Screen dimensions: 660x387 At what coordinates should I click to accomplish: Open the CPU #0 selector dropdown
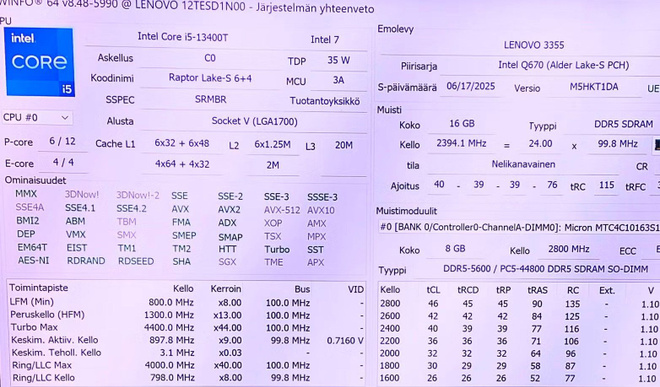tap(36, 117)
